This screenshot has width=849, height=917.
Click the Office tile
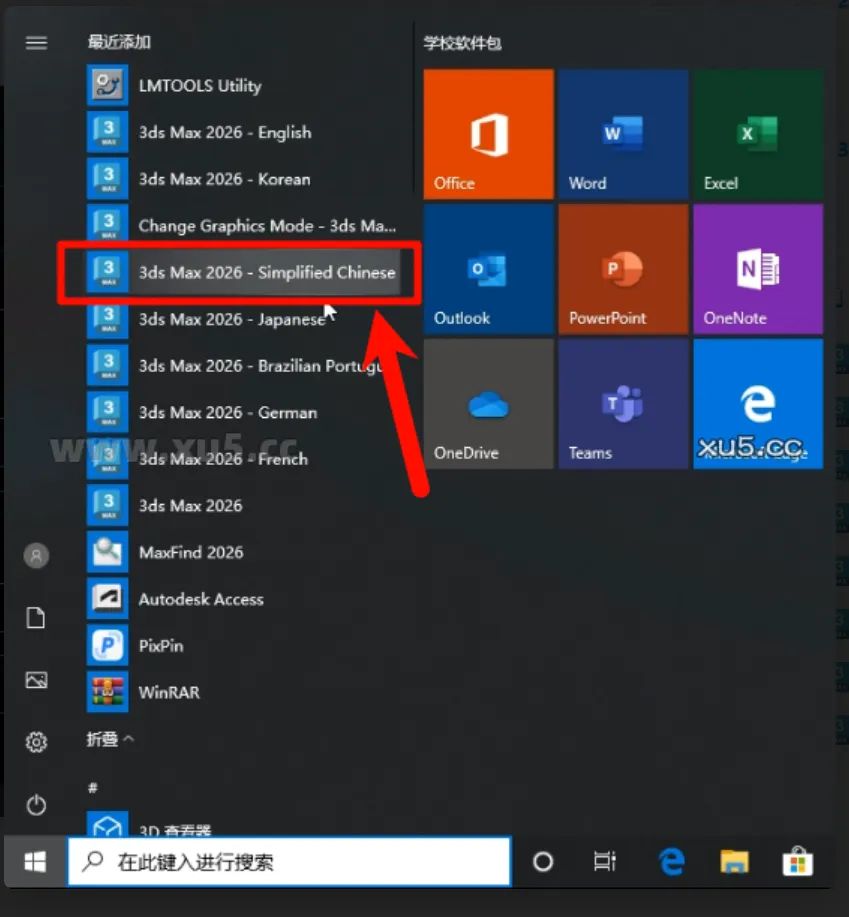coord(488,134)
